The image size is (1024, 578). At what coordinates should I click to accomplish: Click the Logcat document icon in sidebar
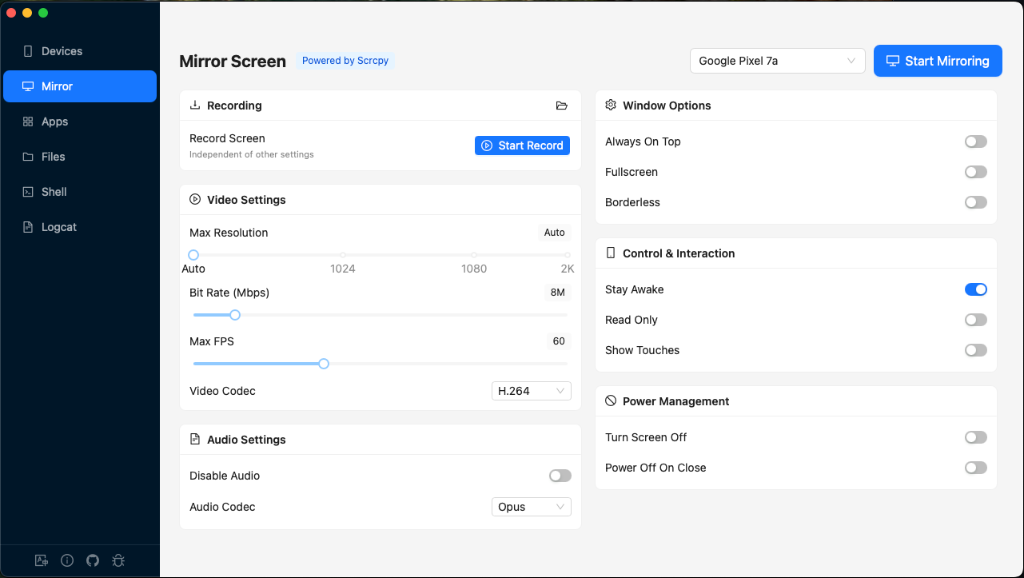tap(28, 227)
